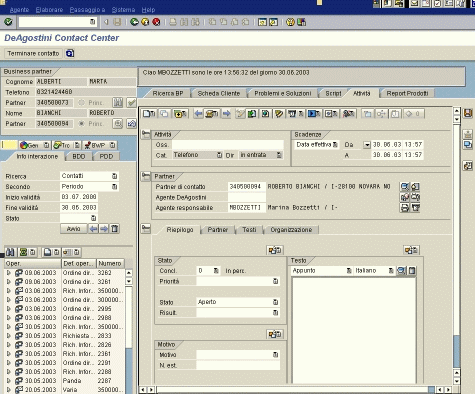Click the icon next to Terminare contatto

70,53
